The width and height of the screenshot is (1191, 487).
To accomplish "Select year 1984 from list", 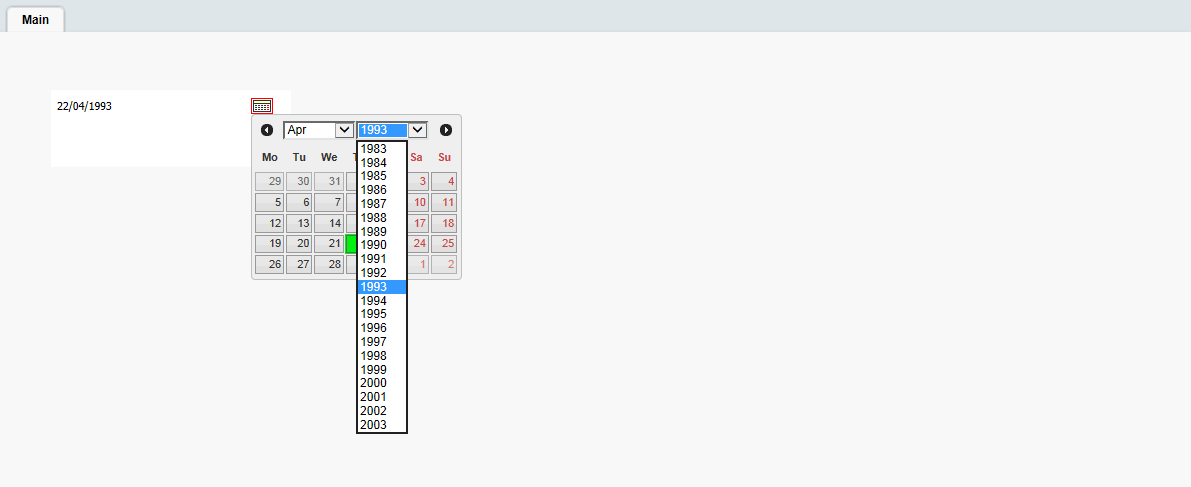I will click(x=382, y=163).
